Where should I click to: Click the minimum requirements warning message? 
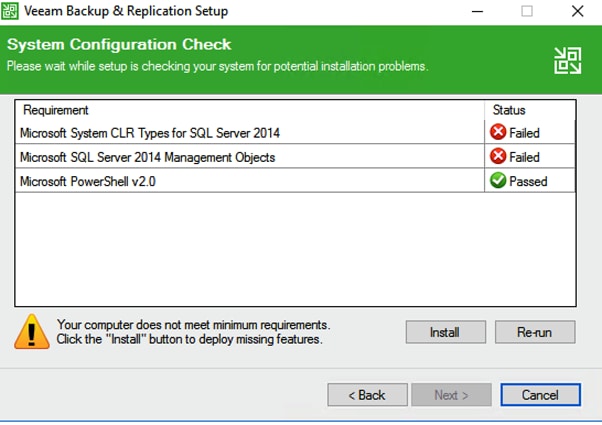[x=193, y=332]
